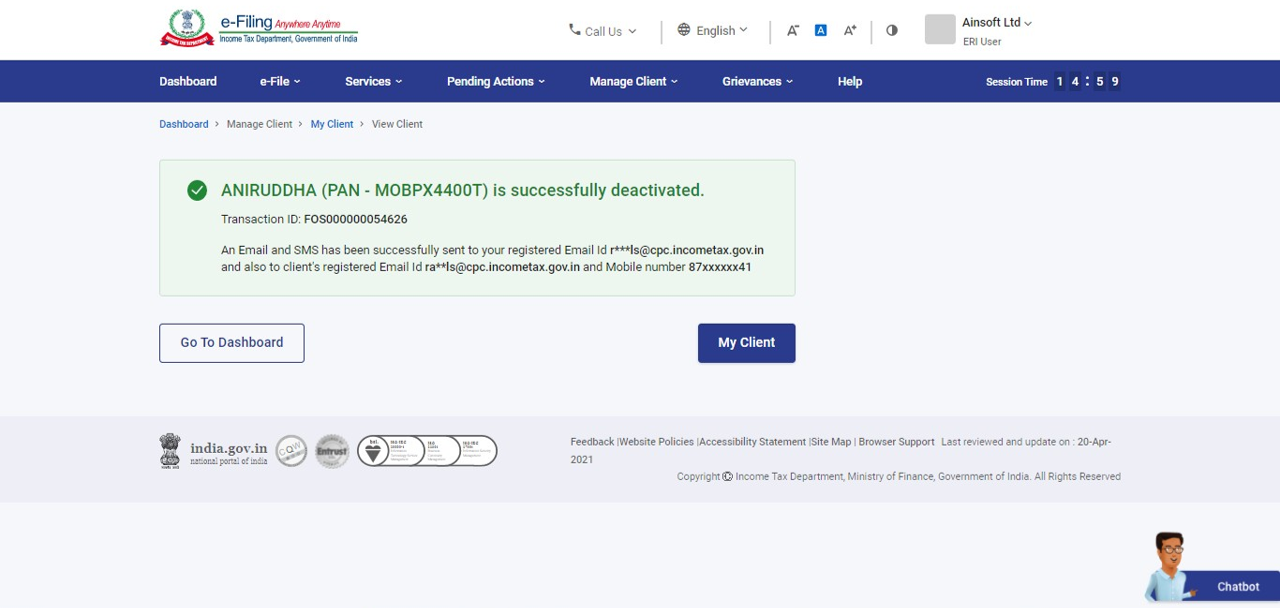1280x608 pixels.
Task: Click the india.gov.in national portal logo
Action: click(213, 452)
